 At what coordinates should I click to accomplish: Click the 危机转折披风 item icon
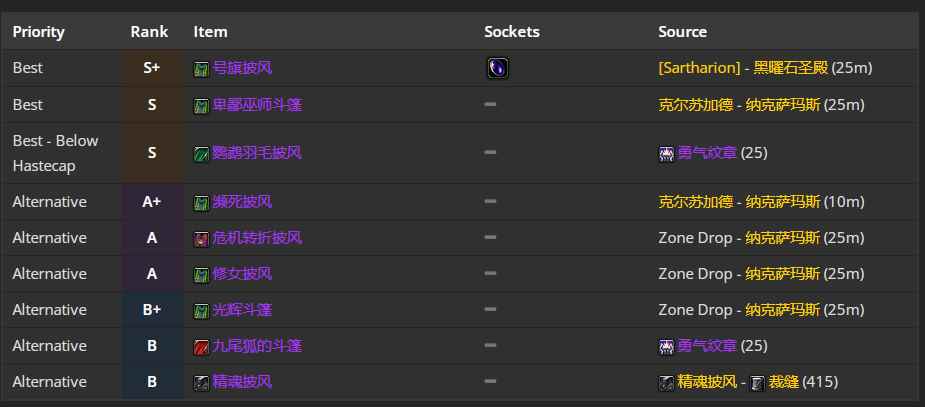point(201,238)
